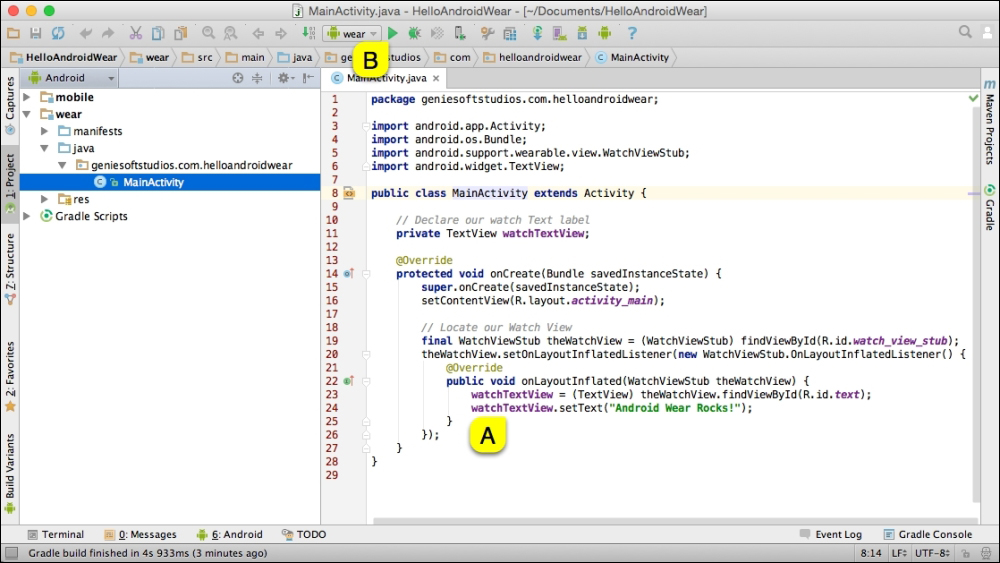Sync project with Gradle files icon
This screenshot has height=563, width=1000.
pyautogui.click(x=537, y=33)
